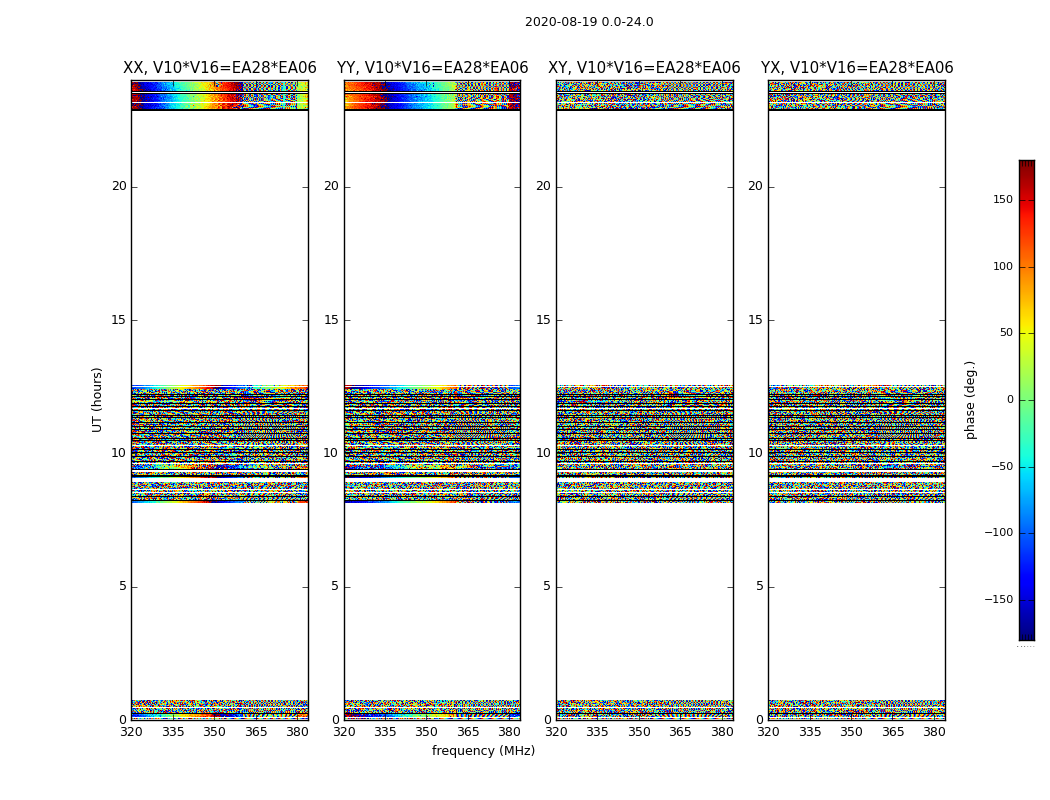Click the phase colorbar gradient strip
The height and width of the screenshot is (800, 1050).
[1027, 400]
